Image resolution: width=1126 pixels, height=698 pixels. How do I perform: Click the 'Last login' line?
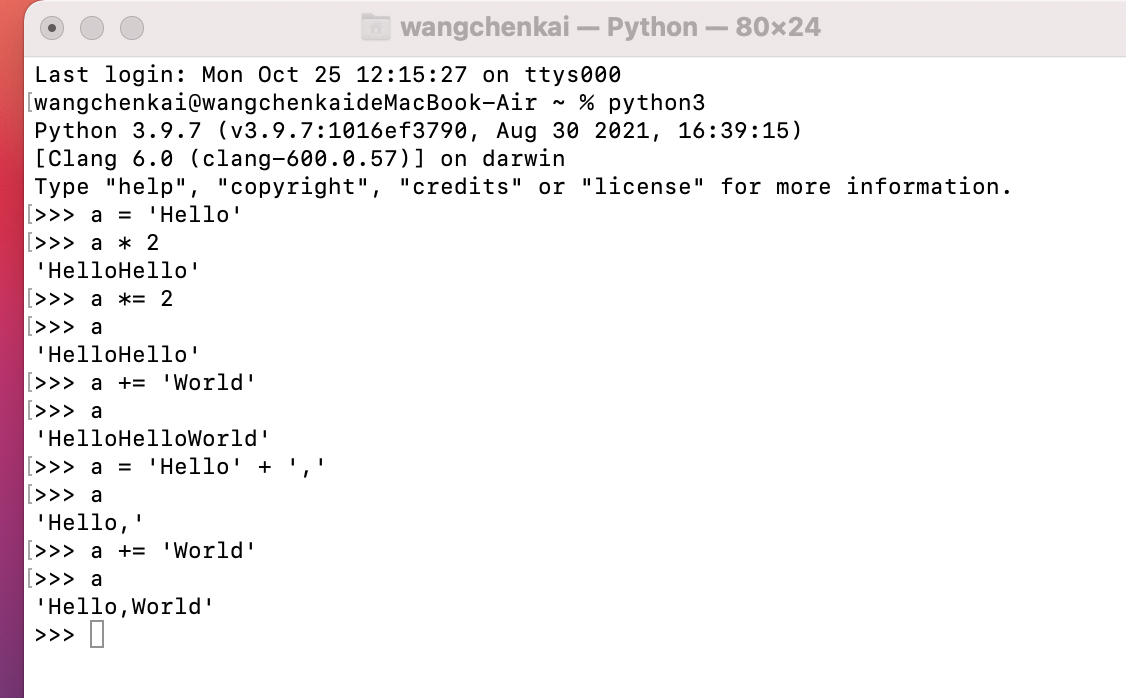[327, 74]
